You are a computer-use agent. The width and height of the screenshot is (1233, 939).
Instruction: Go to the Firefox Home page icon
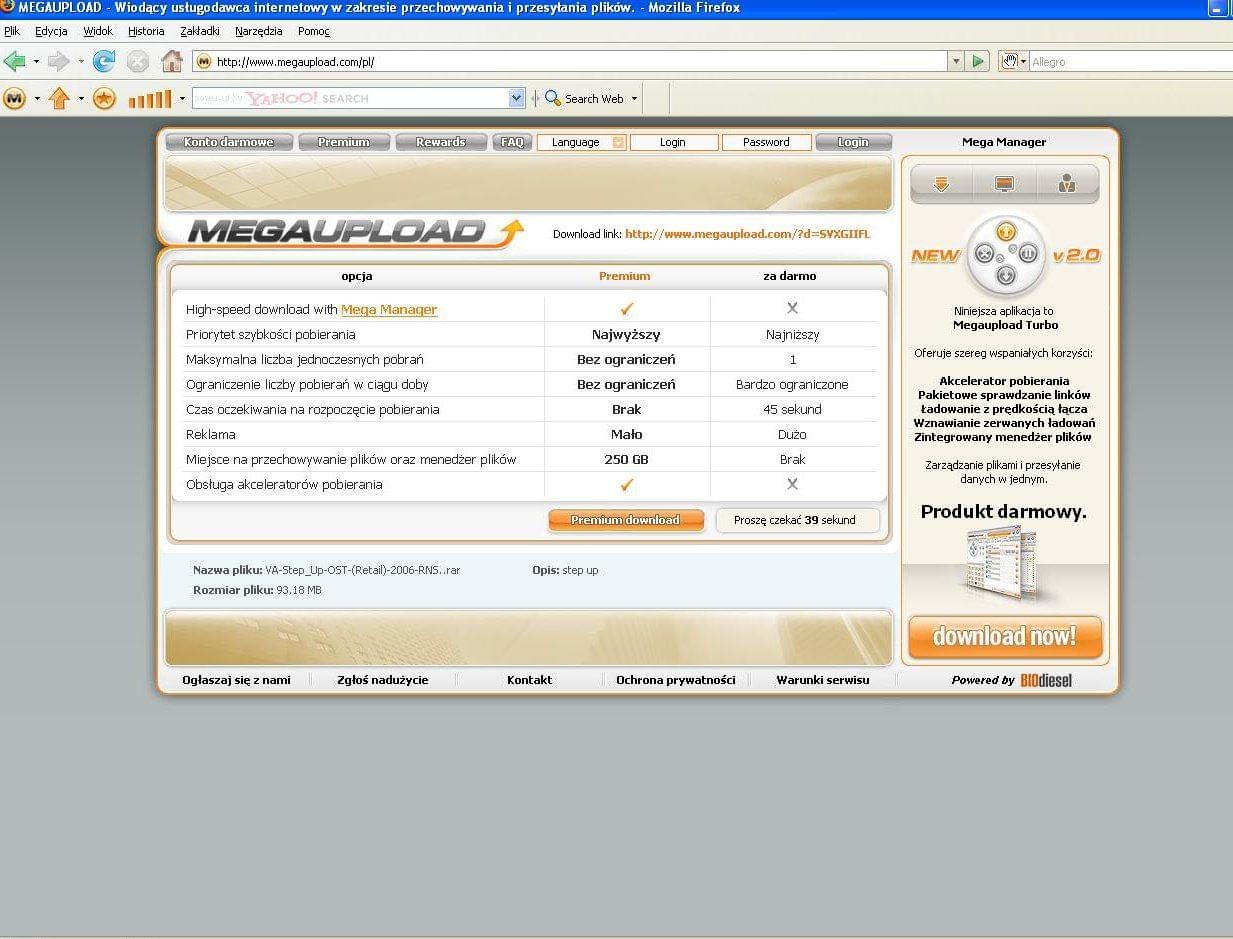172,62
